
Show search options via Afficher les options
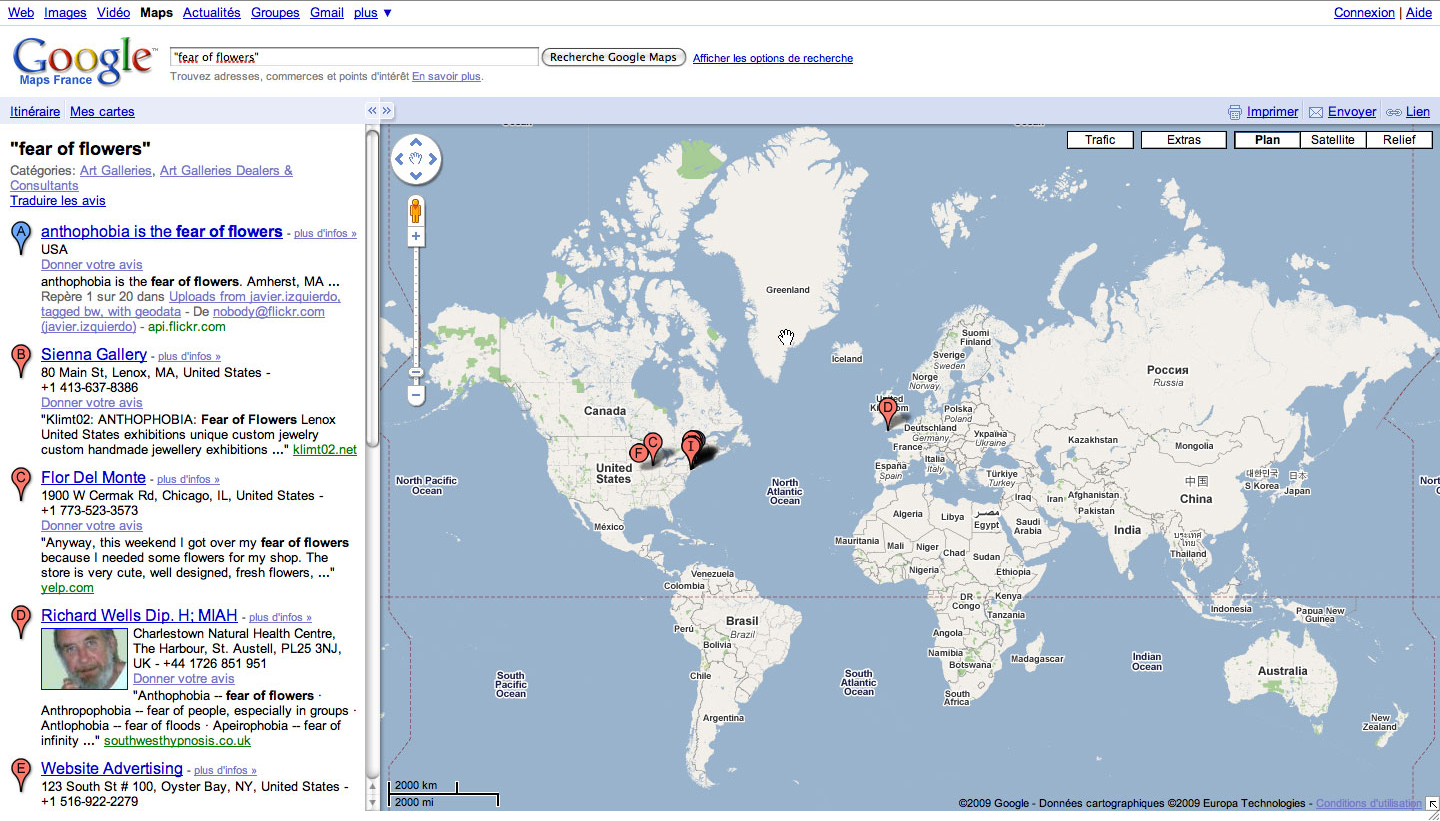pyautogui.click(x=773, y=58)
